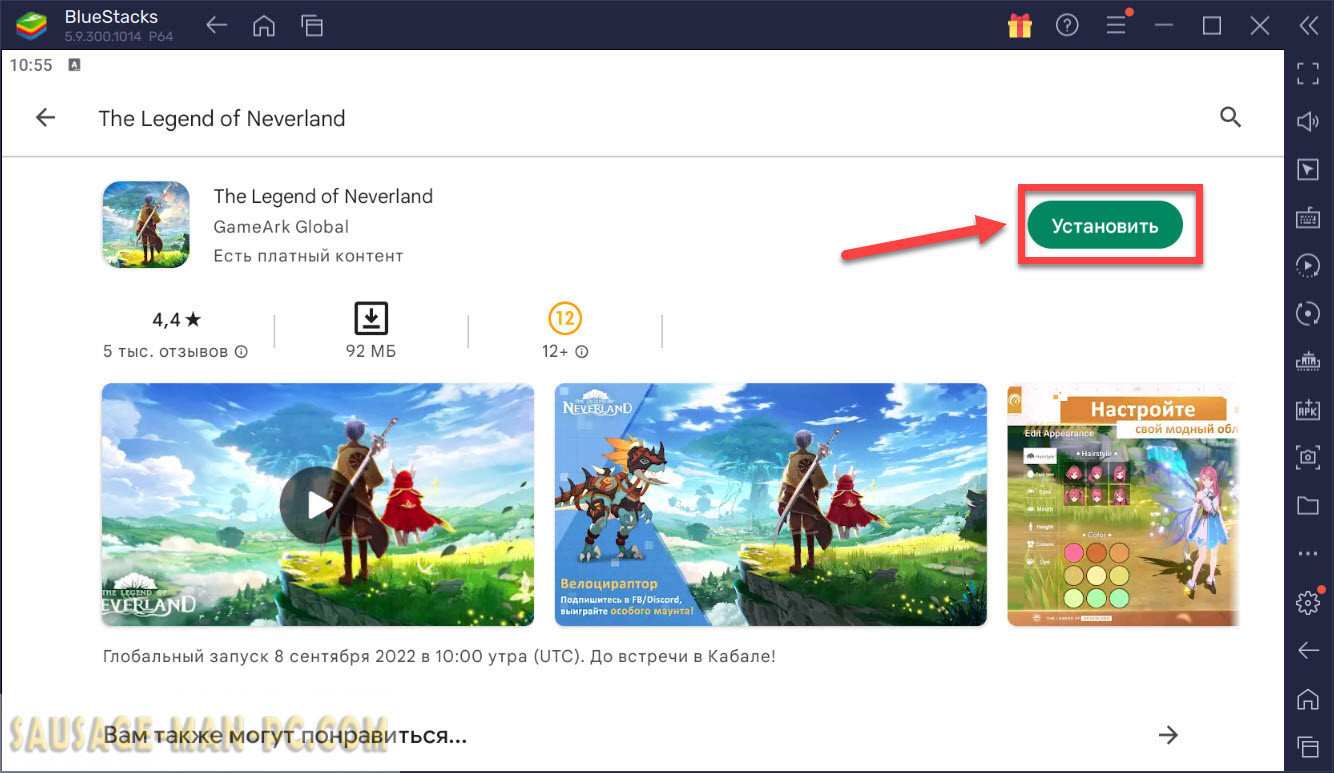Click the BlueStacks logo
This screenshot has width=1334, height=773.
click(31, 26)
